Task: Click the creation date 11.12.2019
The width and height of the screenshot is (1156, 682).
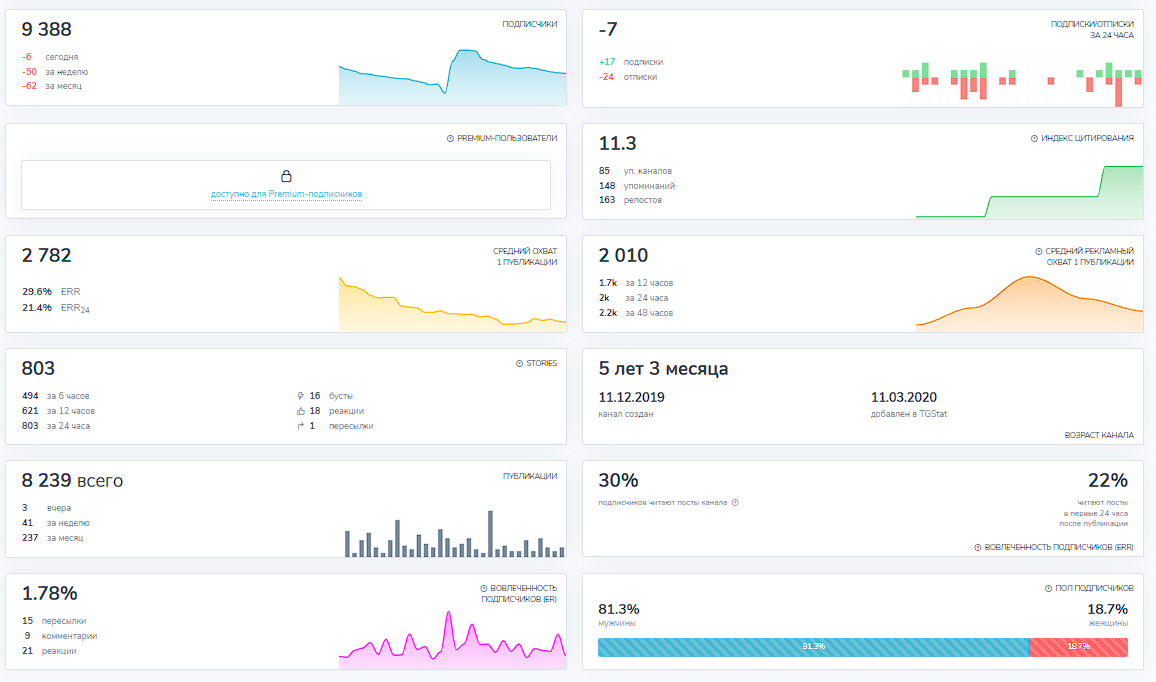Action: 631,397
